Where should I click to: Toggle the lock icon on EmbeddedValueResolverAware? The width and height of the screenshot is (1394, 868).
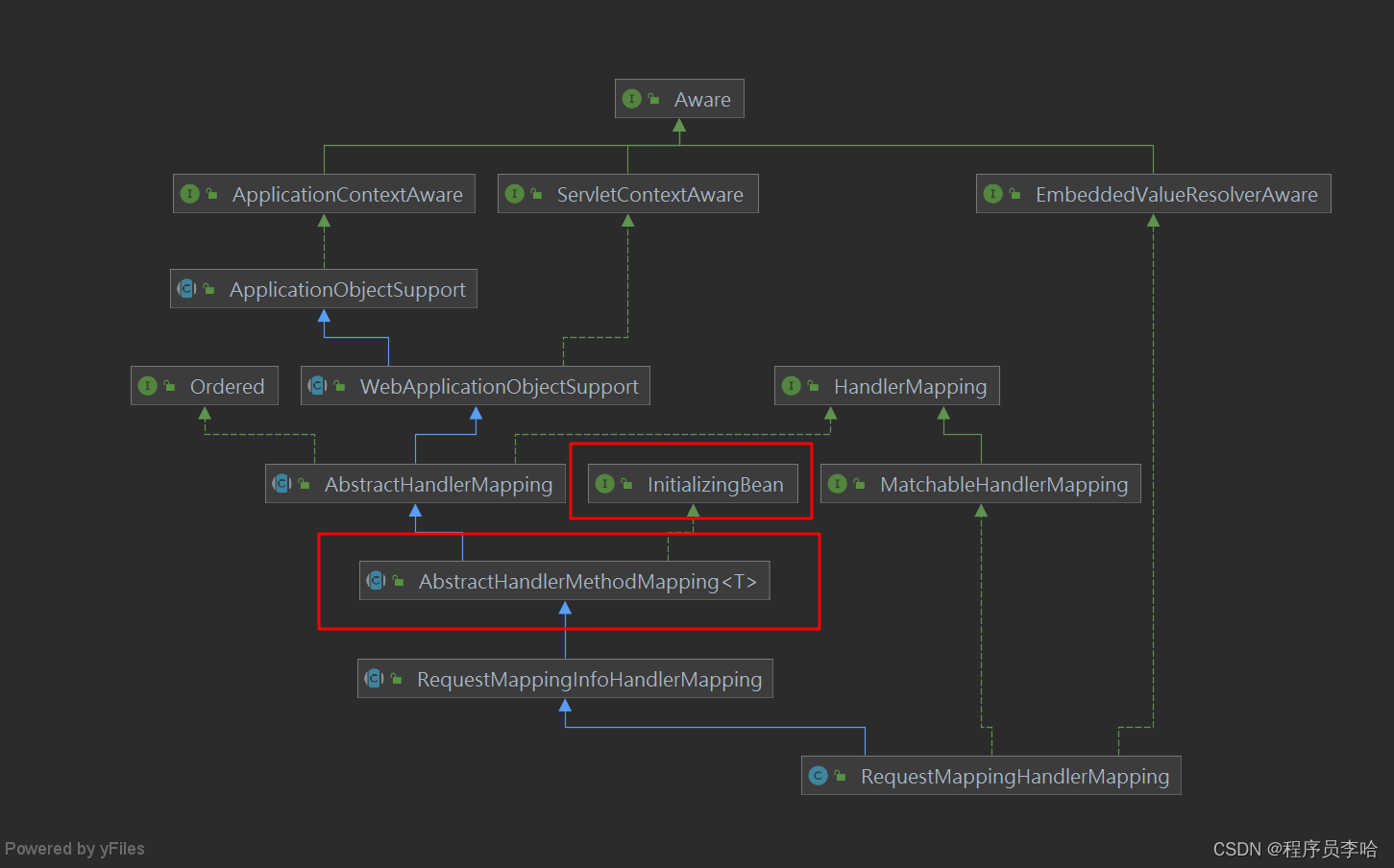pos(1015,193)
